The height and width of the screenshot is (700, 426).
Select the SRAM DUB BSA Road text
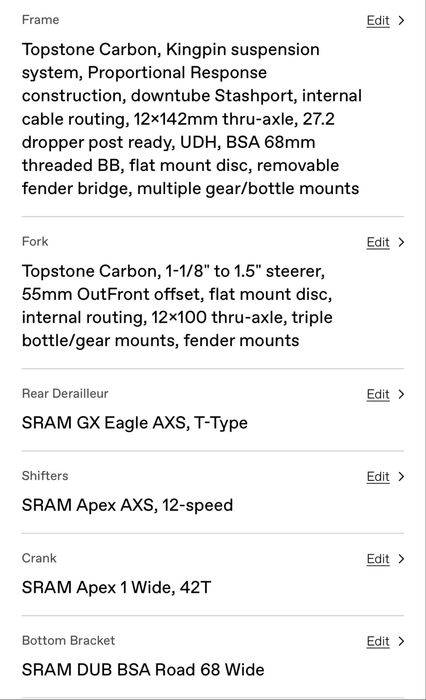(x=143, y=670)
